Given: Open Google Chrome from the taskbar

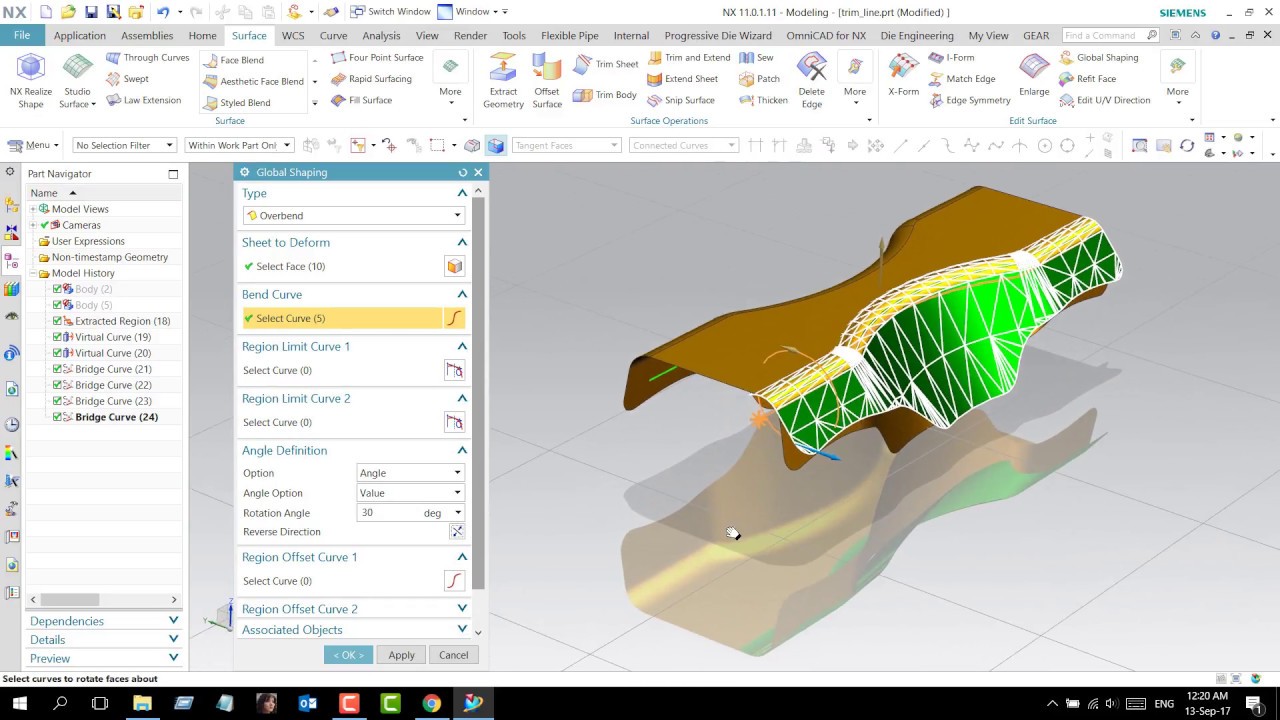Looking at the screenshot, I should click(431, 703).
